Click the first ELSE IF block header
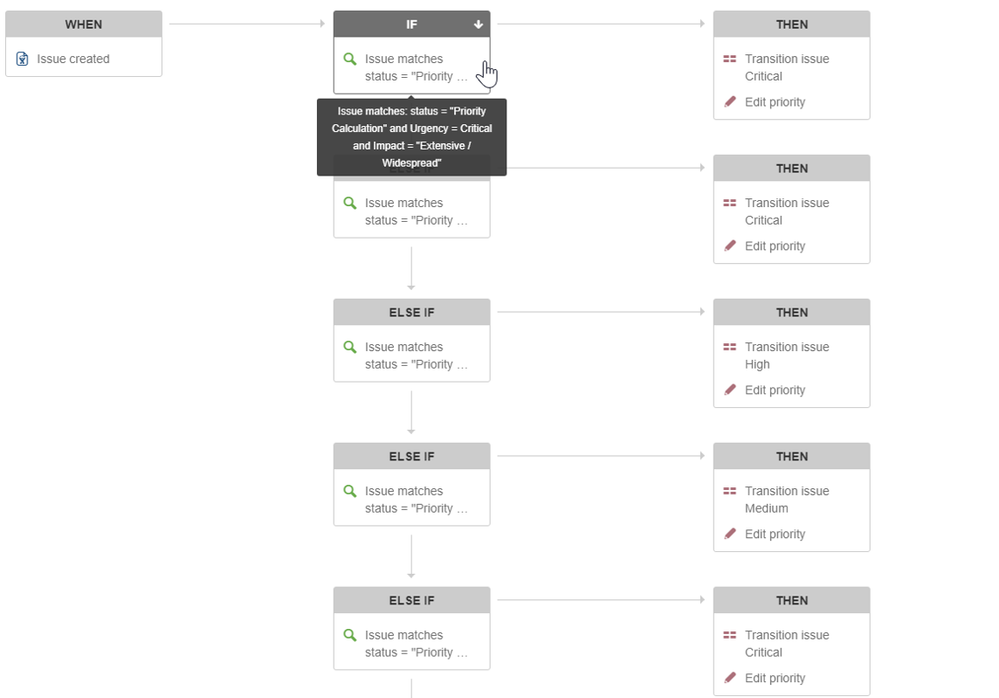The width and height of the screenshot is (999, 698). [411, 311]
